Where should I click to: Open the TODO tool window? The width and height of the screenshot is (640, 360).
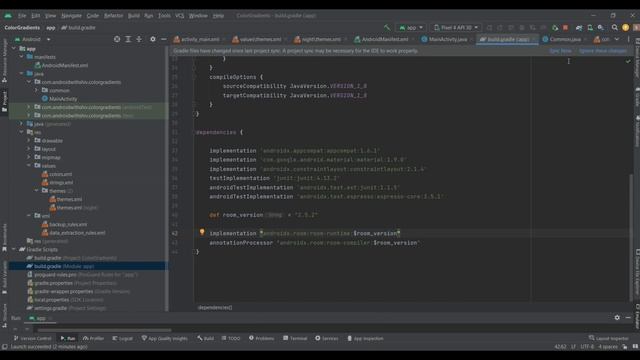[231, 338]
